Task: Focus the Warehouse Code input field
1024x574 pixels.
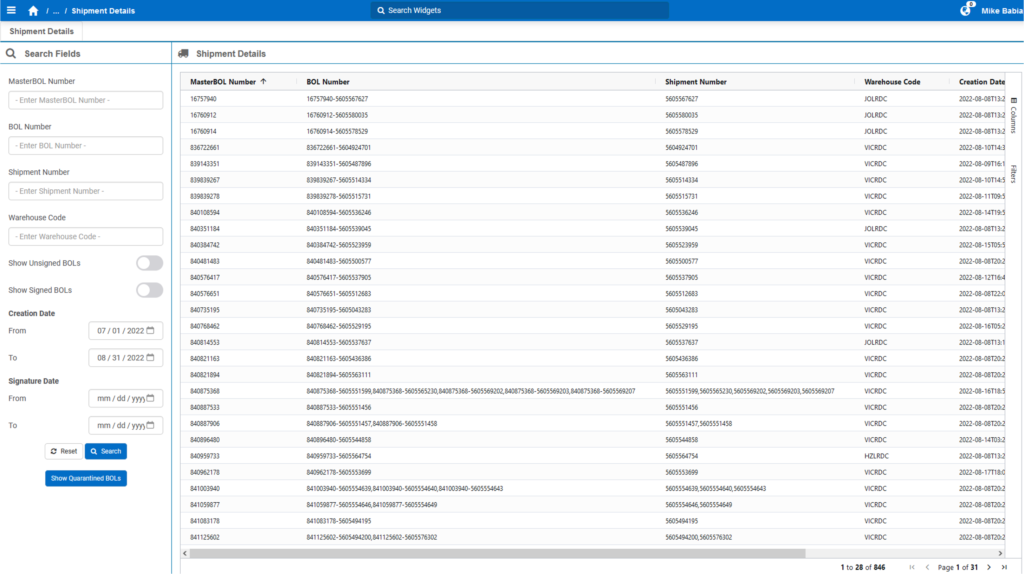Action: pos(86,236)
